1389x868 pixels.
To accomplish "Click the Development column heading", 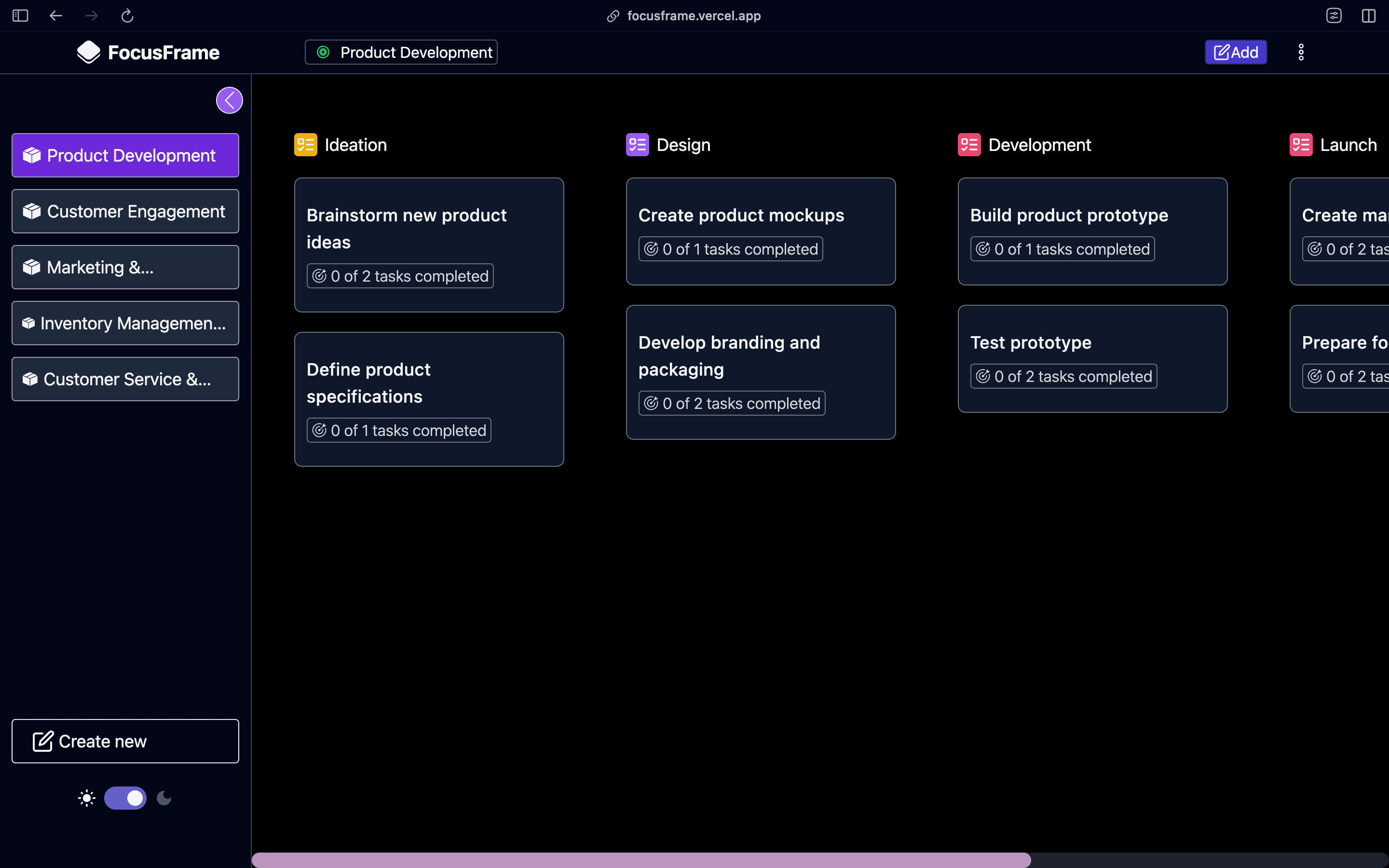I will coord(1039,145).
